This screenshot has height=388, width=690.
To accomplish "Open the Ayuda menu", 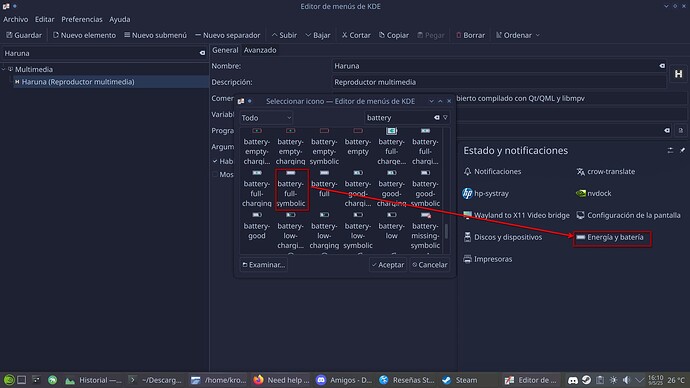I will coord(120,19).
